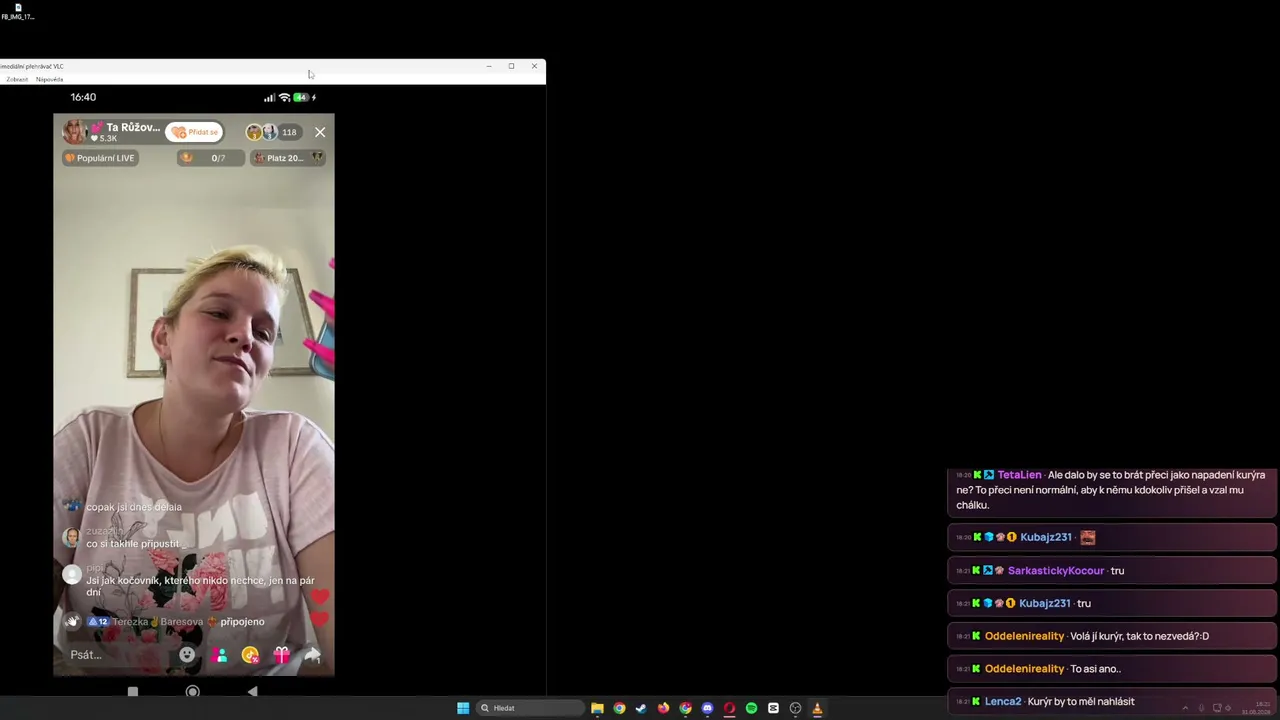Open the 'Platz 20...' ranking pill

tap(289, 158)
